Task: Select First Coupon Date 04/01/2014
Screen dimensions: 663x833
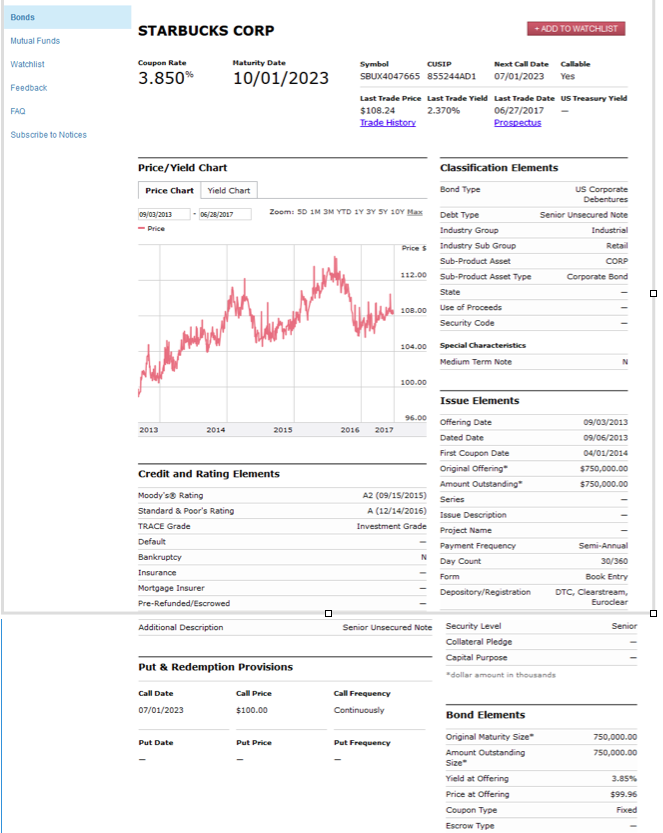Action: [605, 453]
